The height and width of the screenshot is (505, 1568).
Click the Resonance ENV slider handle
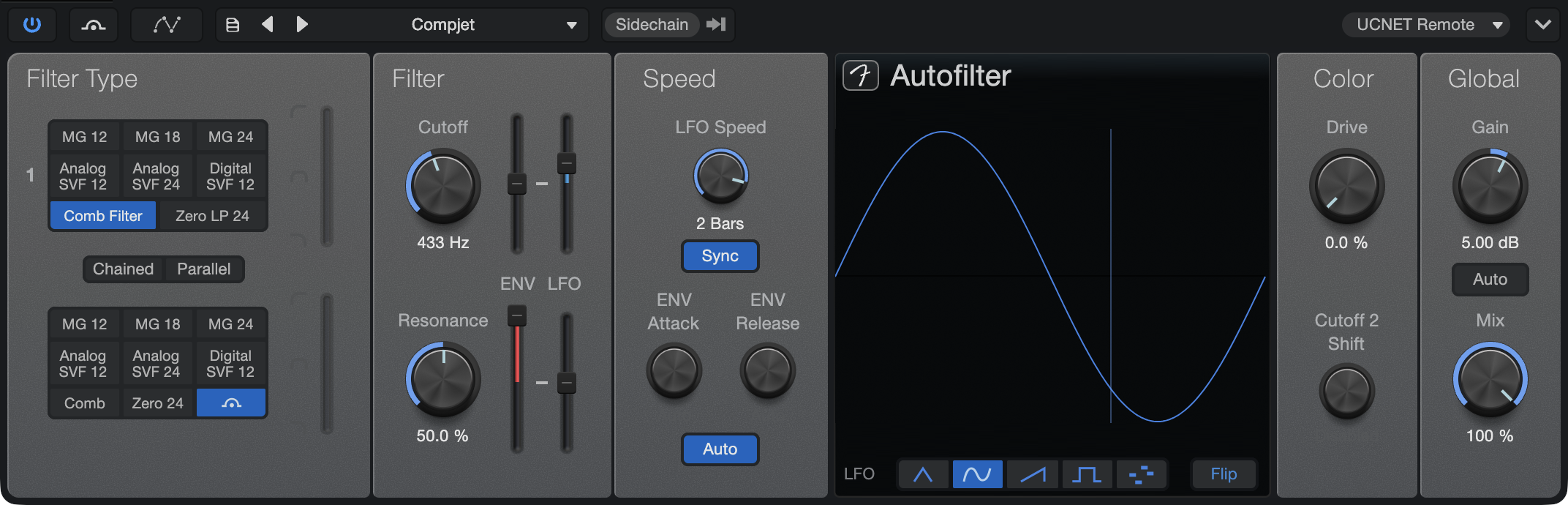tap(517, 315)
